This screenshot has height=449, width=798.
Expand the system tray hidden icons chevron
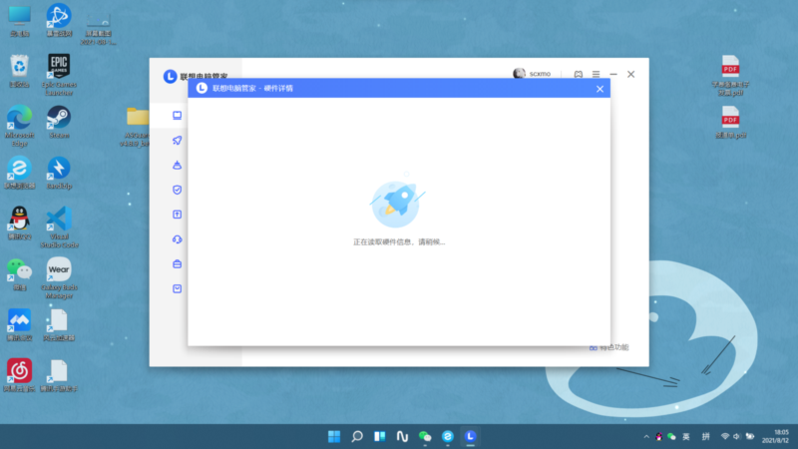pos(646,437)
